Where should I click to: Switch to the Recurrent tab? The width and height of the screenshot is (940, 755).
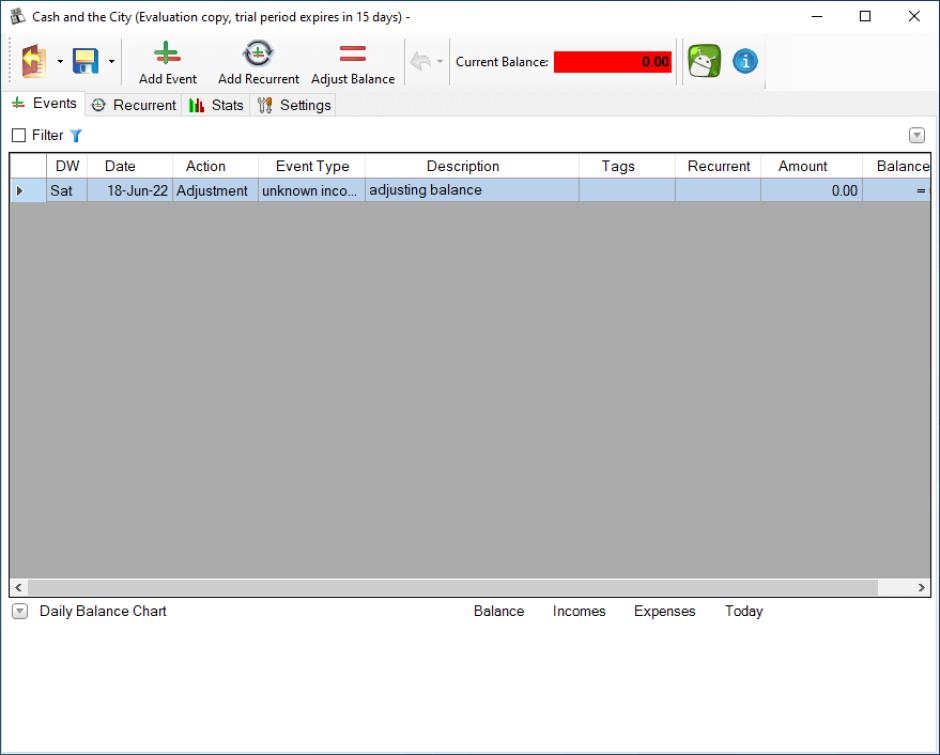point(134,105)
